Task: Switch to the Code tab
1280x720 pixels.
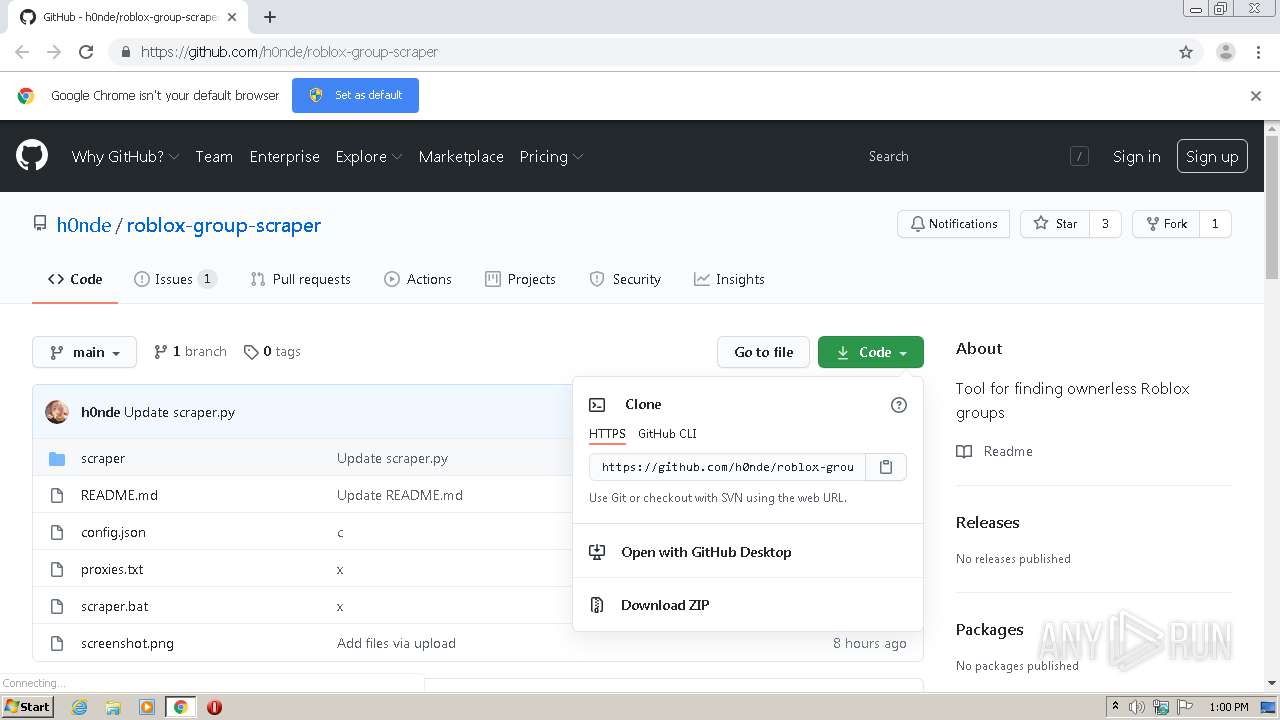Action: point(75,279)
